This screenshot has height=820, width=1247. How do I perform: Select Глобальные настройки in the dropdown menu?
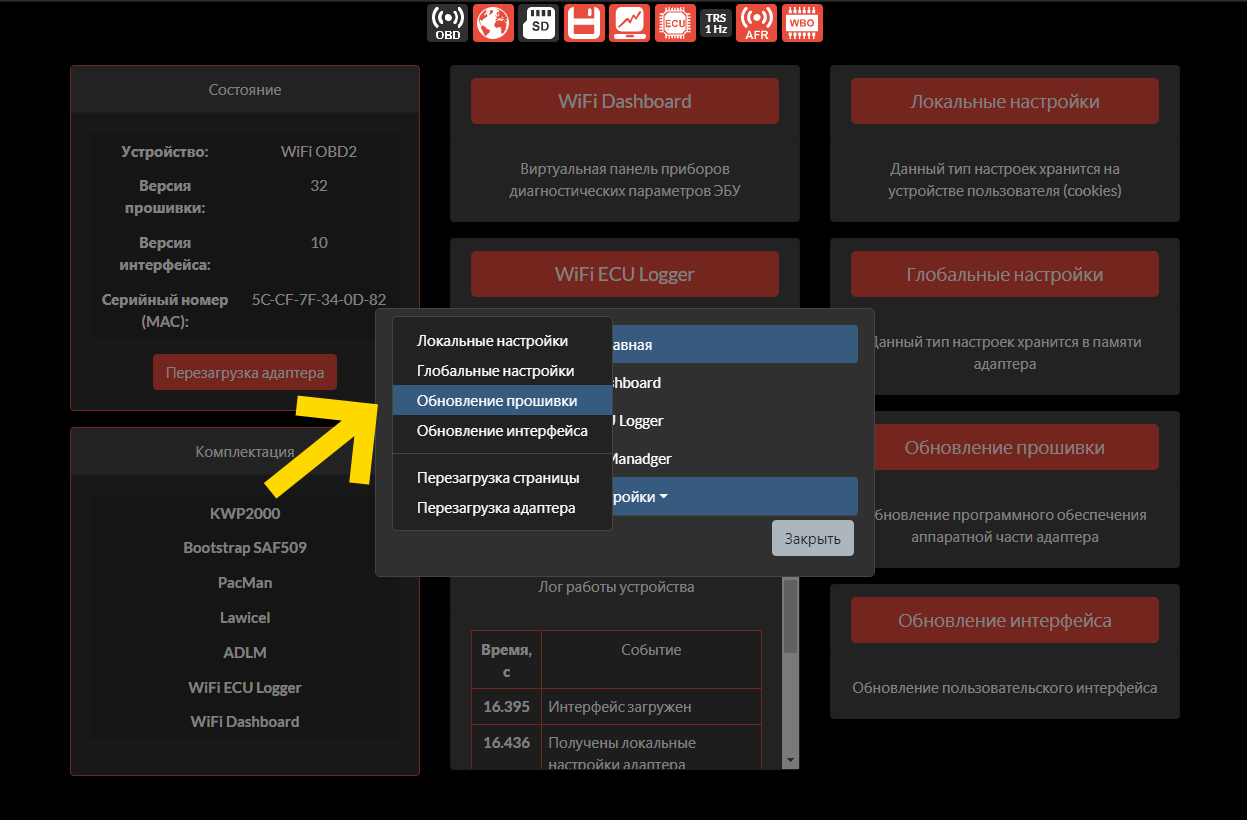(495, 371)
